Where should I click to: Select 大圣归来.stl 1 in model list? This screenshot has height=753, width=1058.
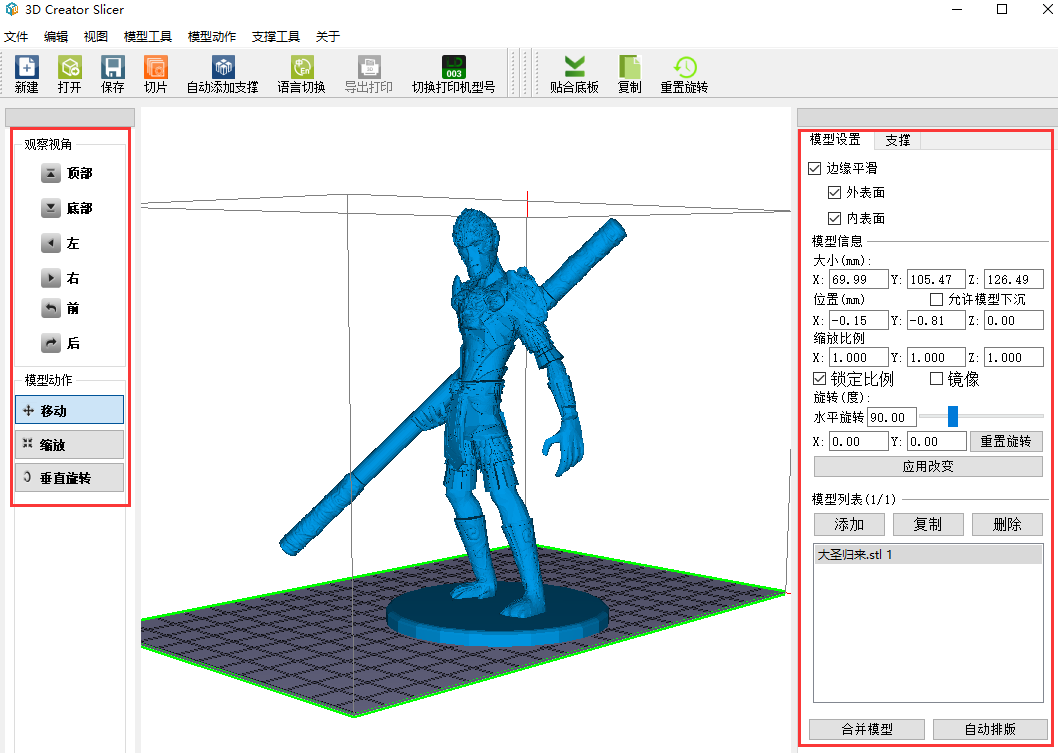click(x=928, y=555)
